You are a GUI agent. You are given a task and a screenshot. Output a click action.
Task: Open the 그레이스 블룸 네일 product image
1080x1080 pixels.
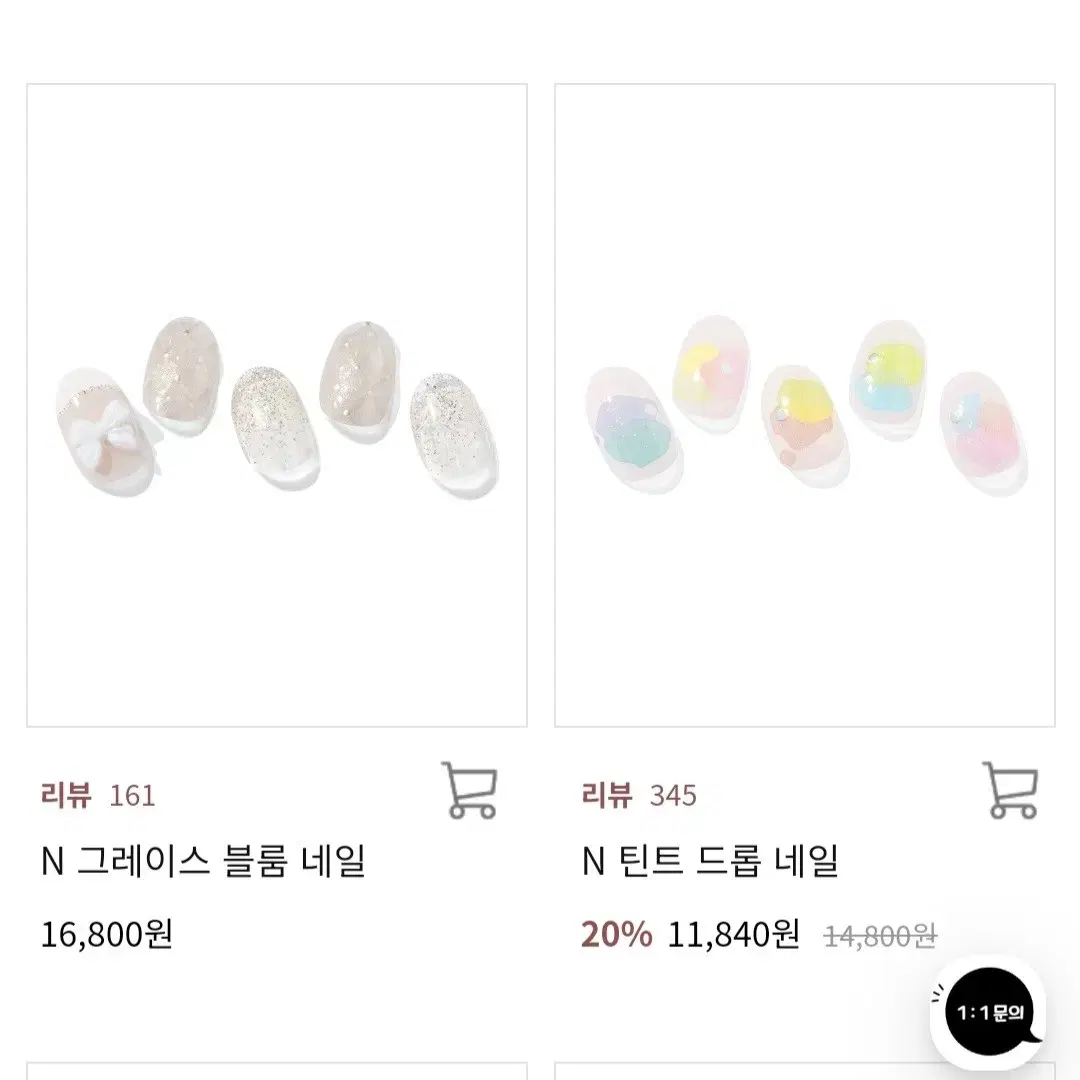[x=277, y=405]
